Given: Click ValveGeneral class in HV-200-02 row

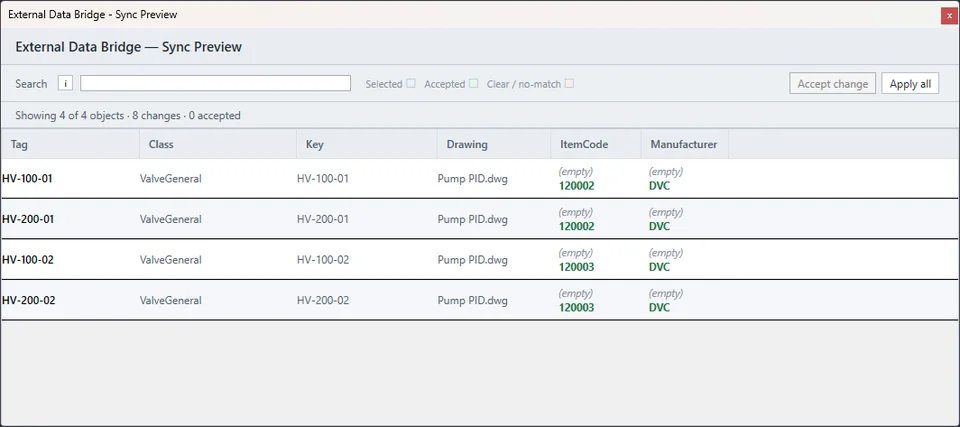Looking at the screenshot, I should click(171, 301).
